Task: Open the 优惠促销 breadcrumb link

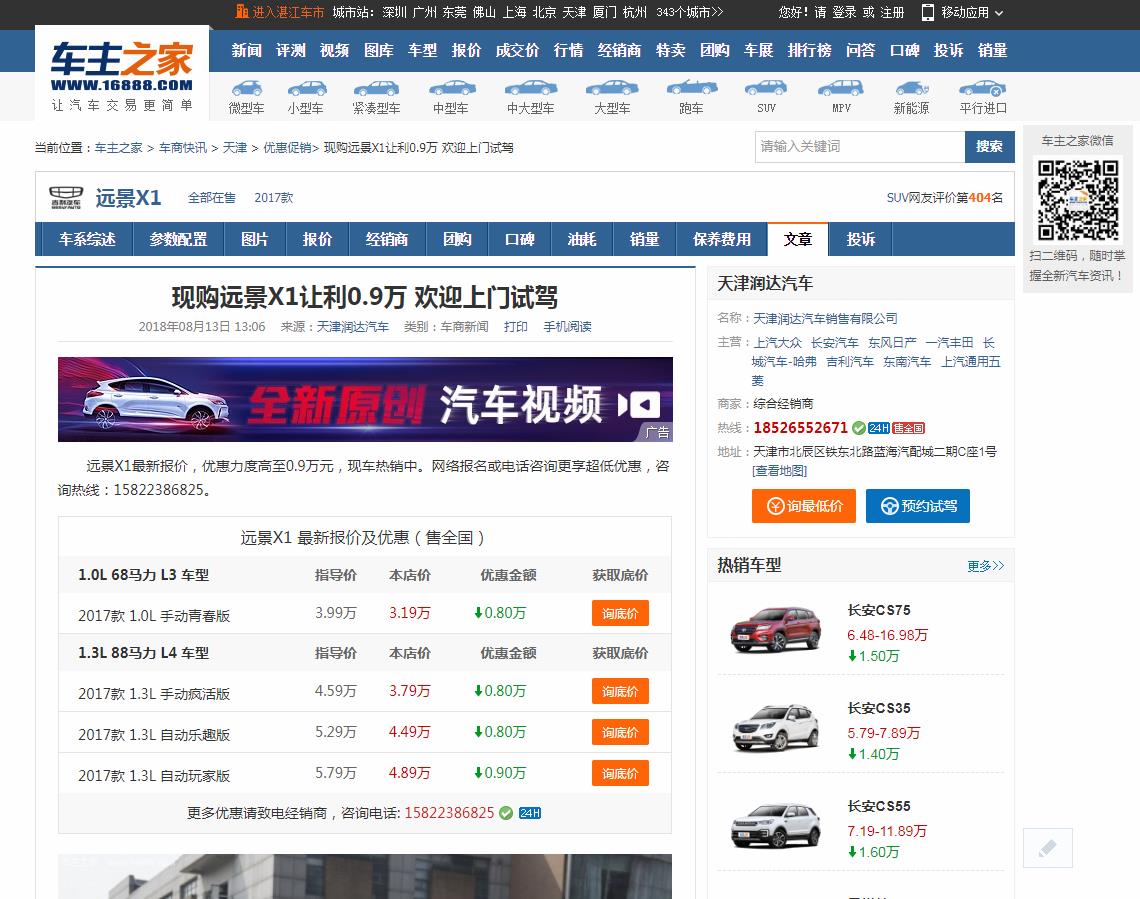Action: pyautogui.click(x=287, y=148)
